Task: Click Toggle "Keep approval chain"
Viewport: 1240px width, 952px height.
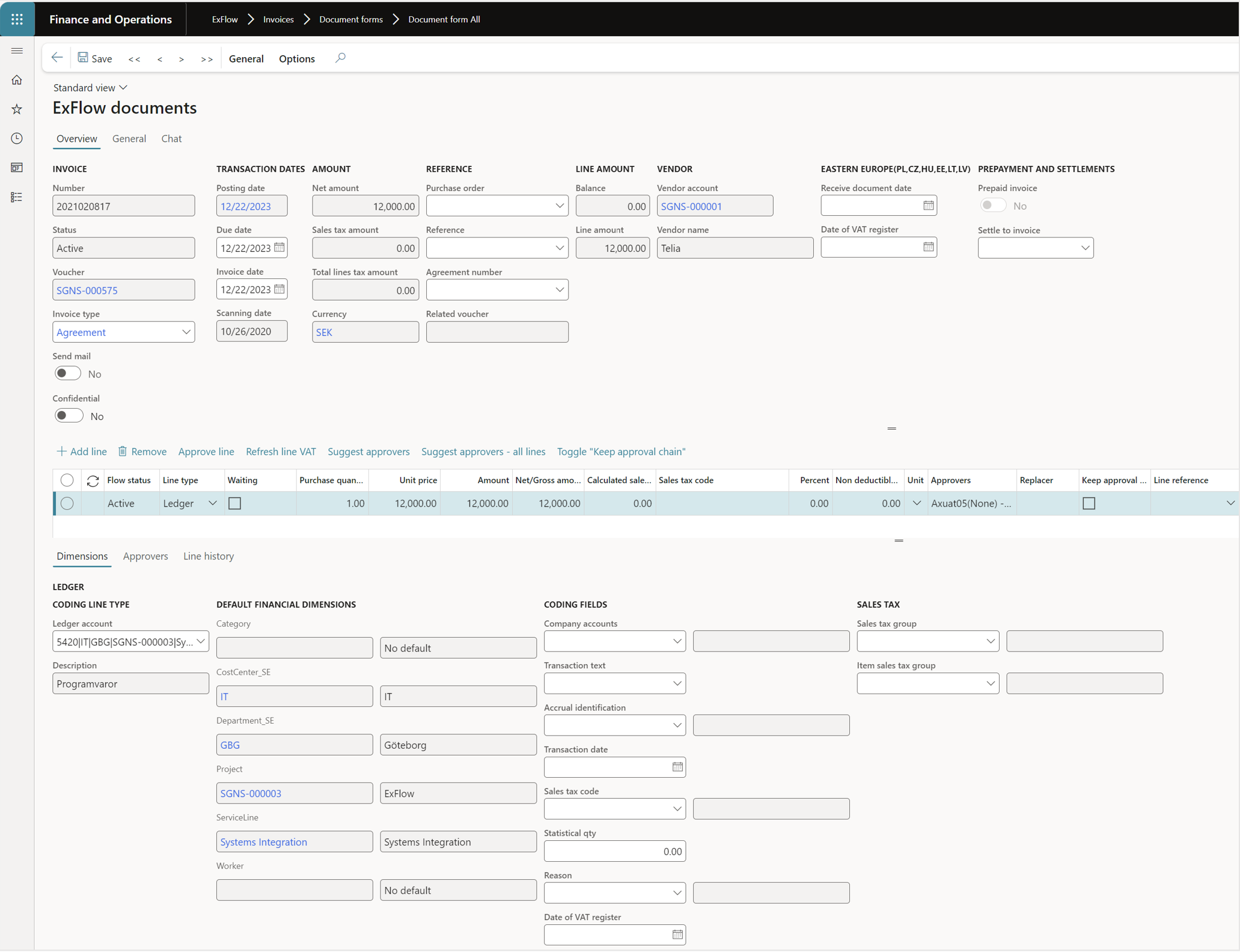Action: (621, 451)
